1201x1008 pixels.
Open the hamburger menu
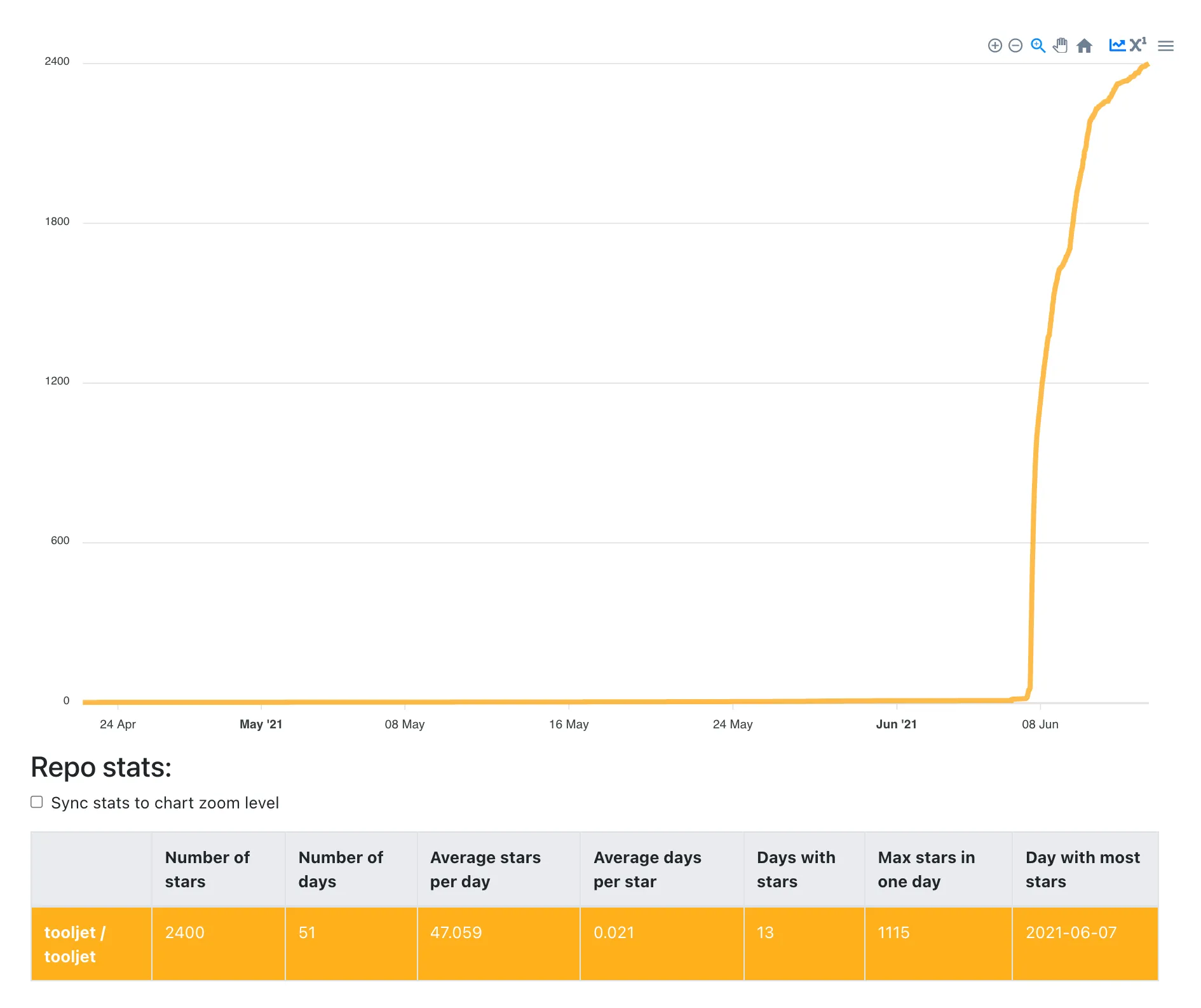point(1165,45)
